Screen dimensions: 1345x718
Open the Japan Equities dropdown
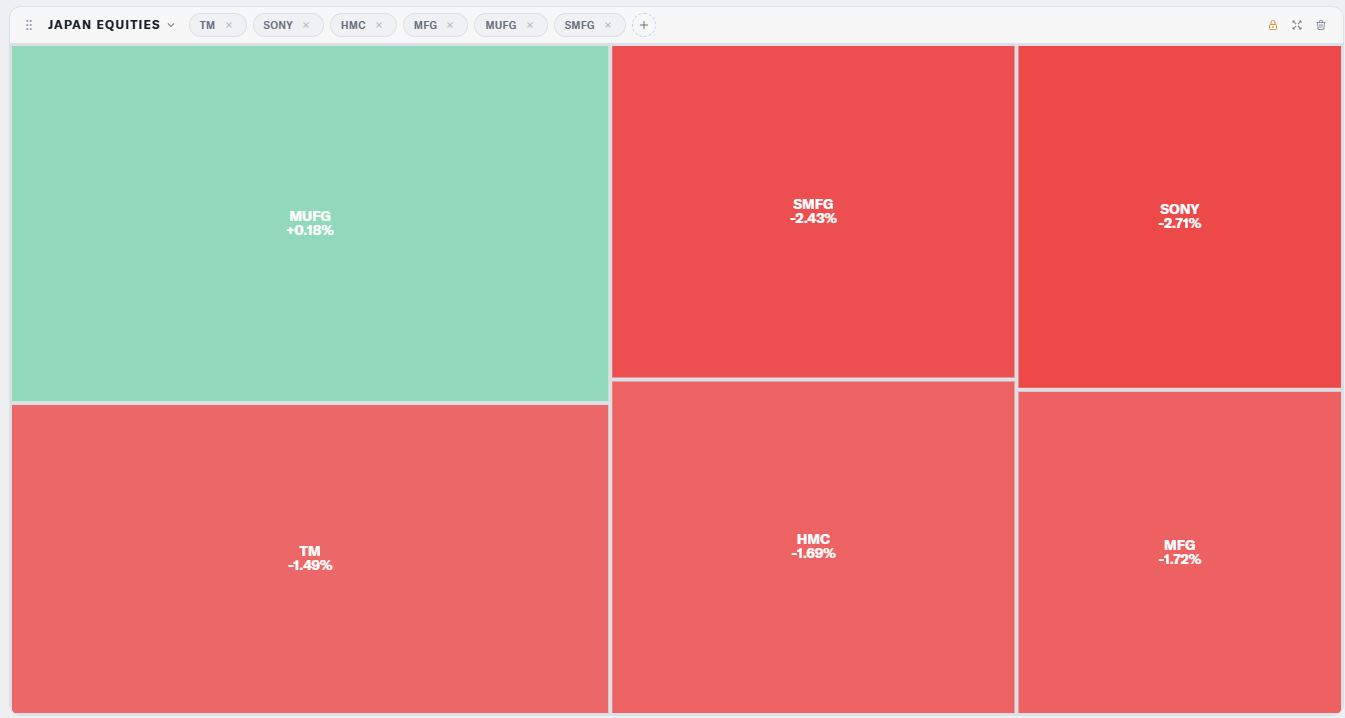coord(111,25)
